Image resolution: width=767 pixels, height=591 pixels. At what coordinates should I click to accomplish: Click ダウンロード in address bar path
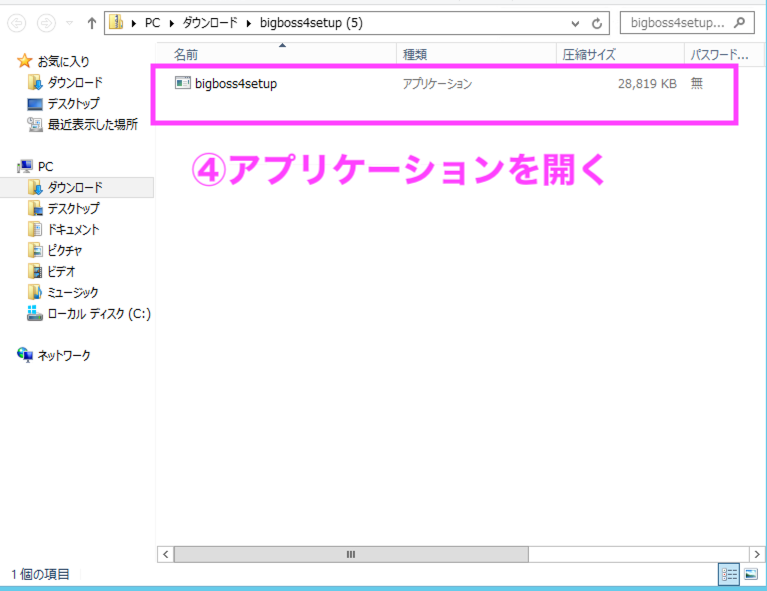click(209, 22)
